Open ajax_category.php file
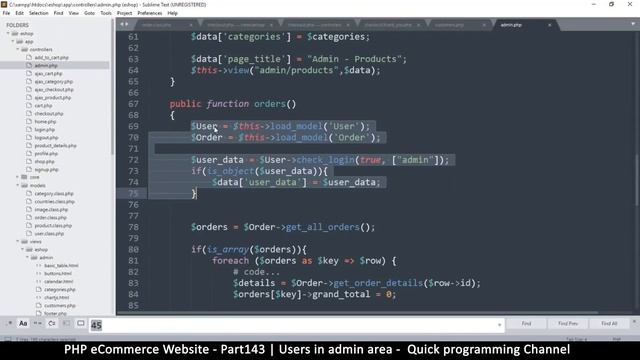 pos(53,82)
